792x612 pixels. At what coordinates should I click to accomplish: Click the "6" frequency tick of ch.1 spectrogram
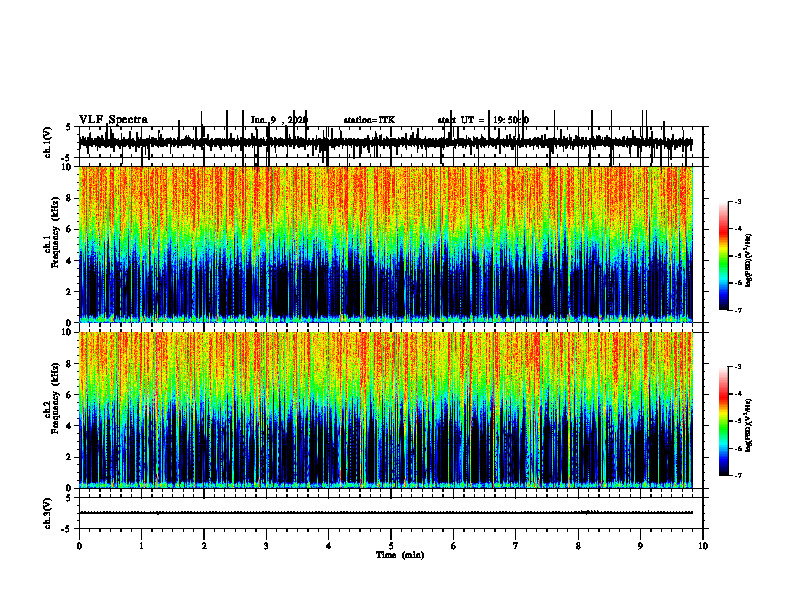(70, 229)
